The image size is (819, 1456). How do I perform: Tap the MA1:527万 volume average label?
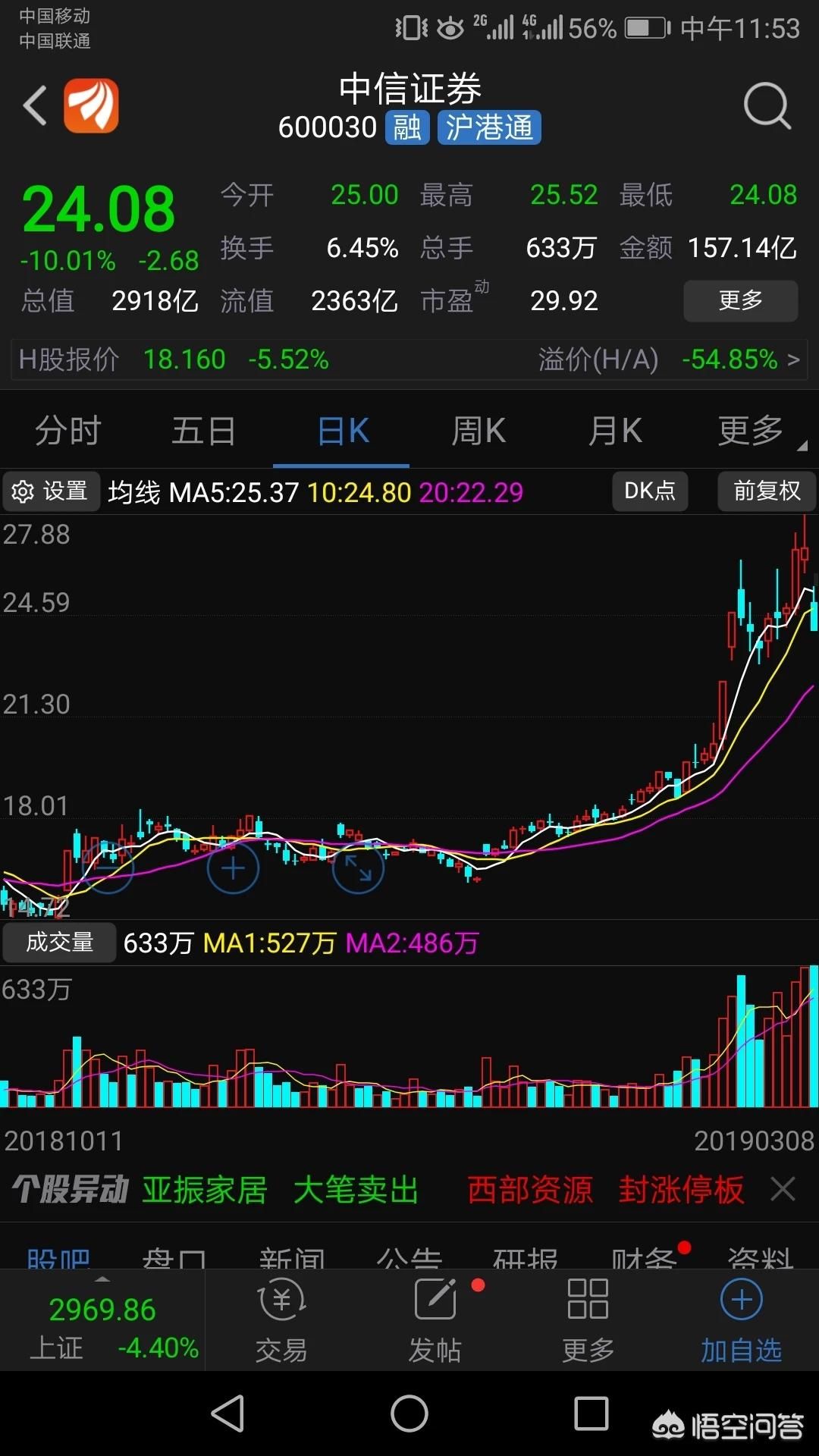click(x=269, y=943)
